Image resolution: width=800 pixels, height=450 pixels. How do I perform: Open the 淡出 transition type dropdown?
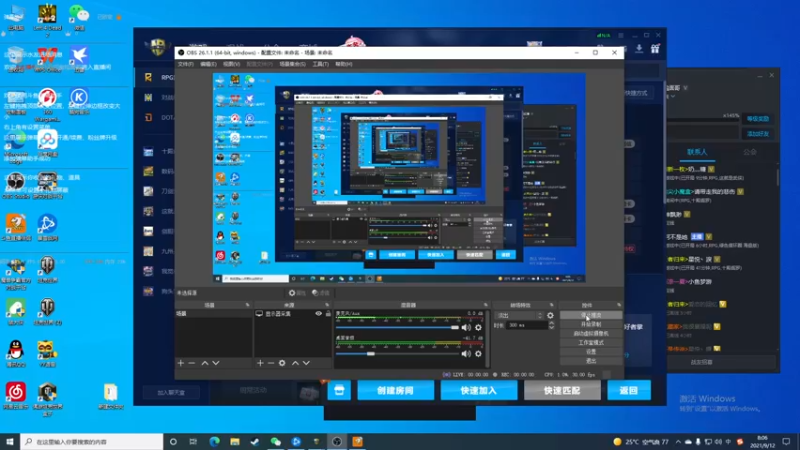click(519, 315)
